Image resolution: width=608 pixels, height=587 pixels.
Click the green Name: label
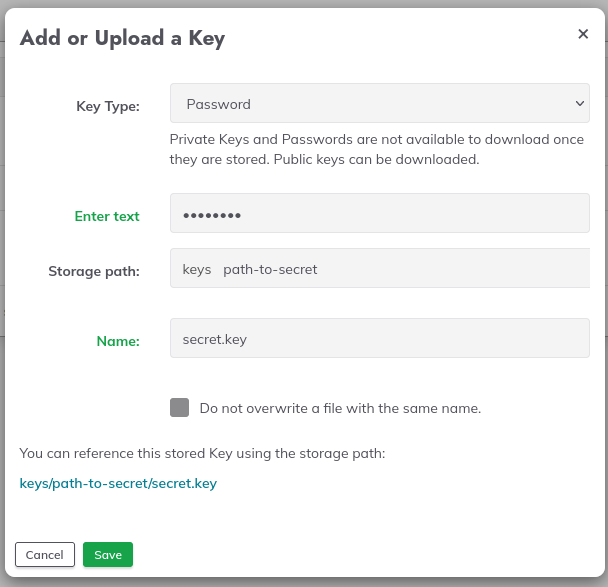coord(118,341)
